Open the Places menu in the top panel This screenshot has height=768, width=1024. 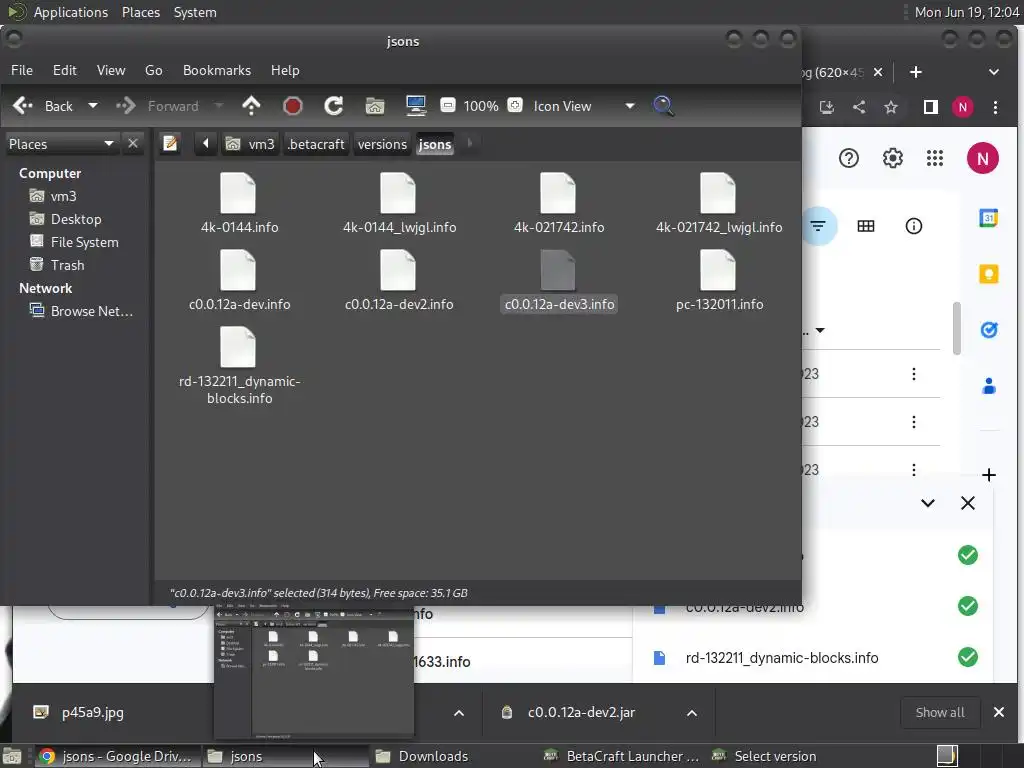[140, 12]
